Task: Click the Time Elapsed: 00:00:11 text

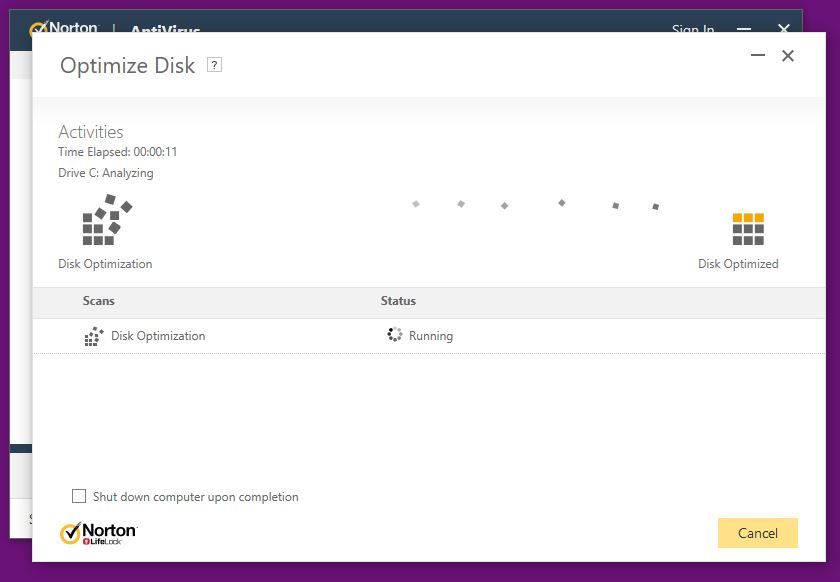Action: coord(117,152)
